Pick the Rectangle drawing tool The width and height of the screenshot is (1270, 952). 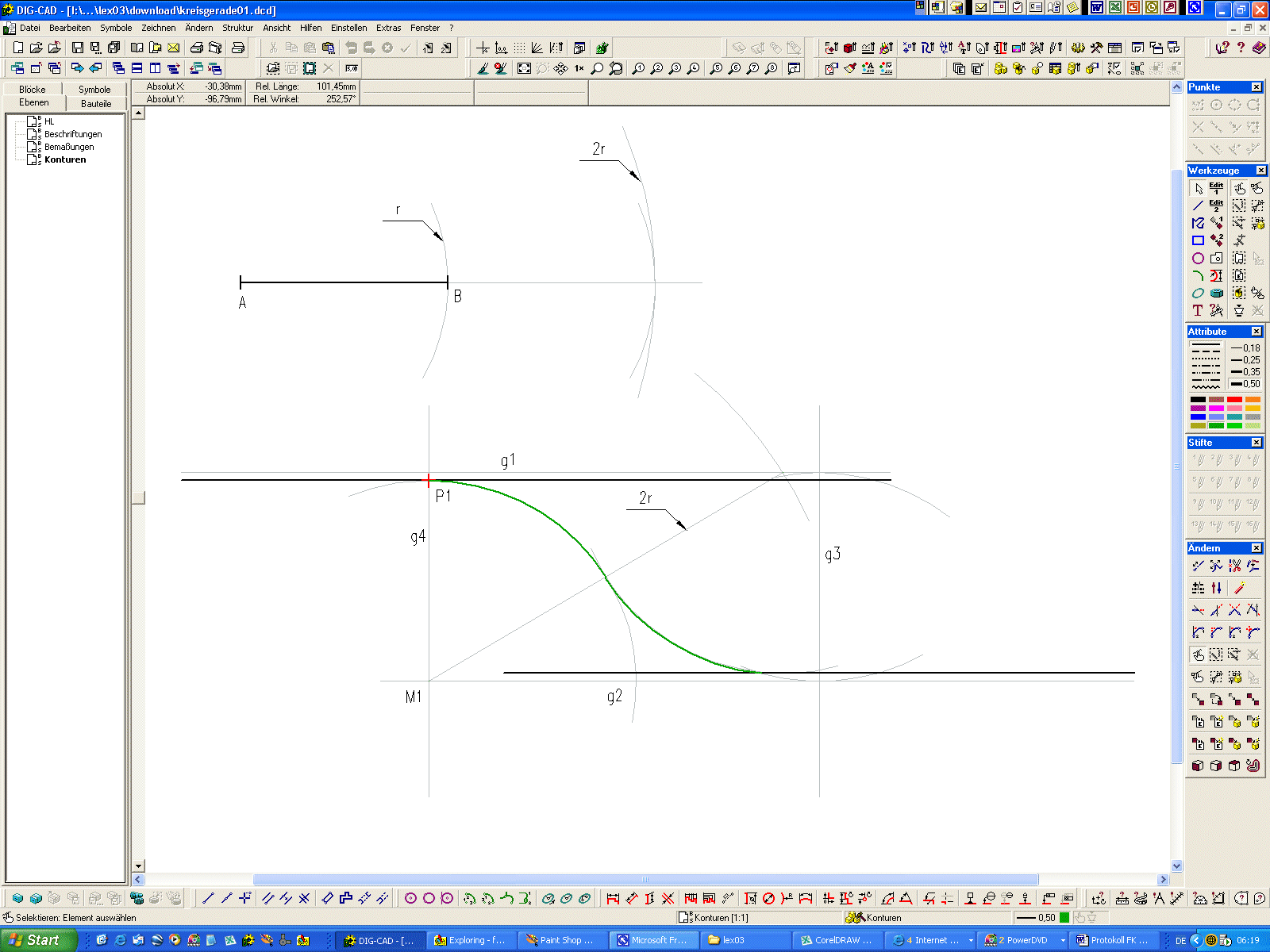pos(1198,240)
